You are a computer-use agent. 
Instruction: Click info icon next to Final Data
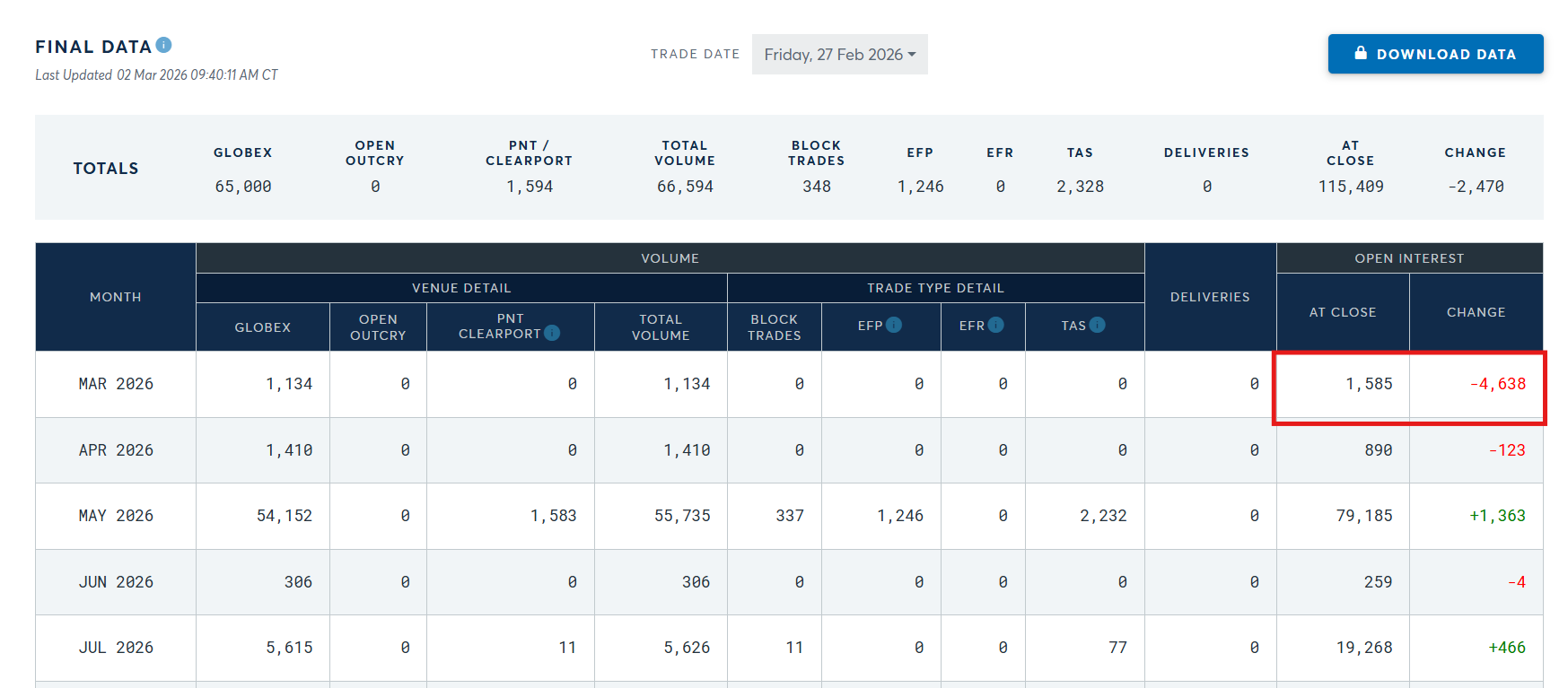[163, 45]
